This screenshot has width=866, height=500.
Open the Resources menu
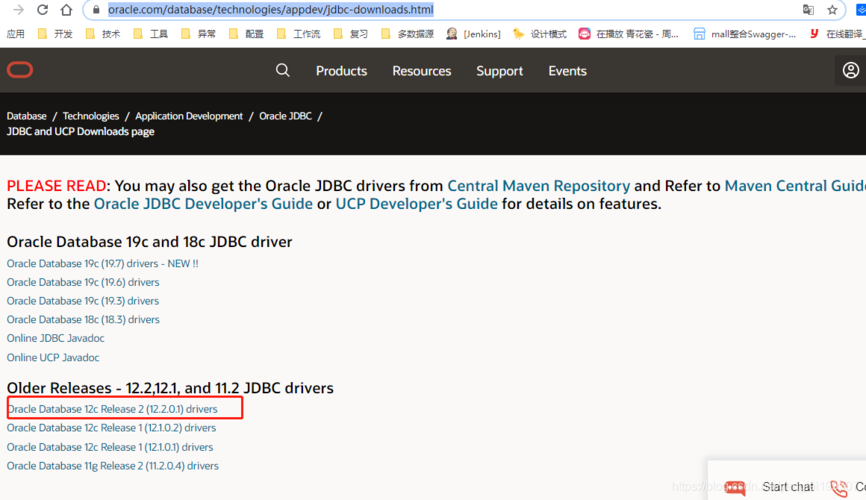coord(421,71)
